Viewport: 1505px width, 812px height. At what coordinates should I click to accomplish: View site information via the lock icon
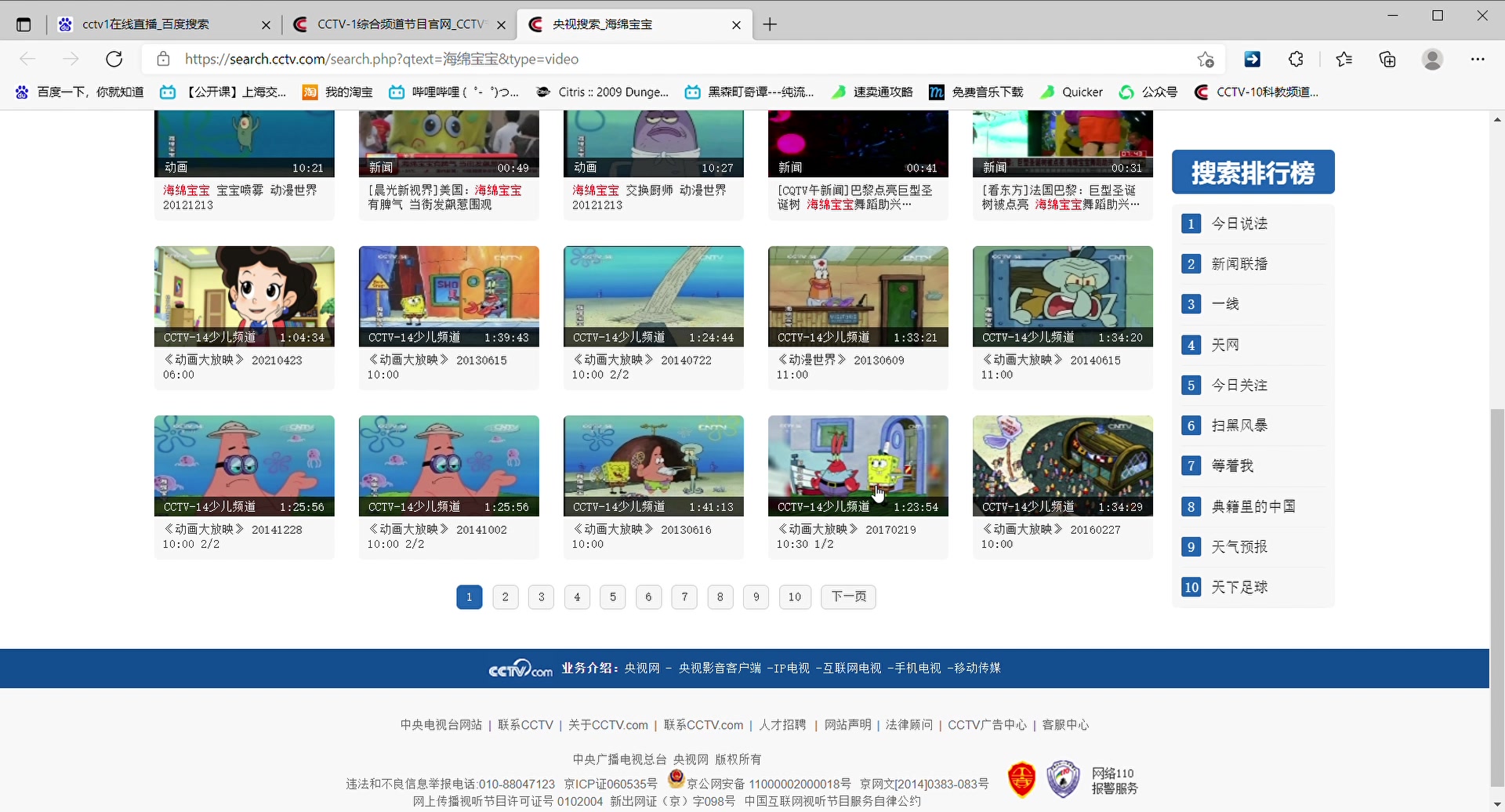click(x=163, y=59)
